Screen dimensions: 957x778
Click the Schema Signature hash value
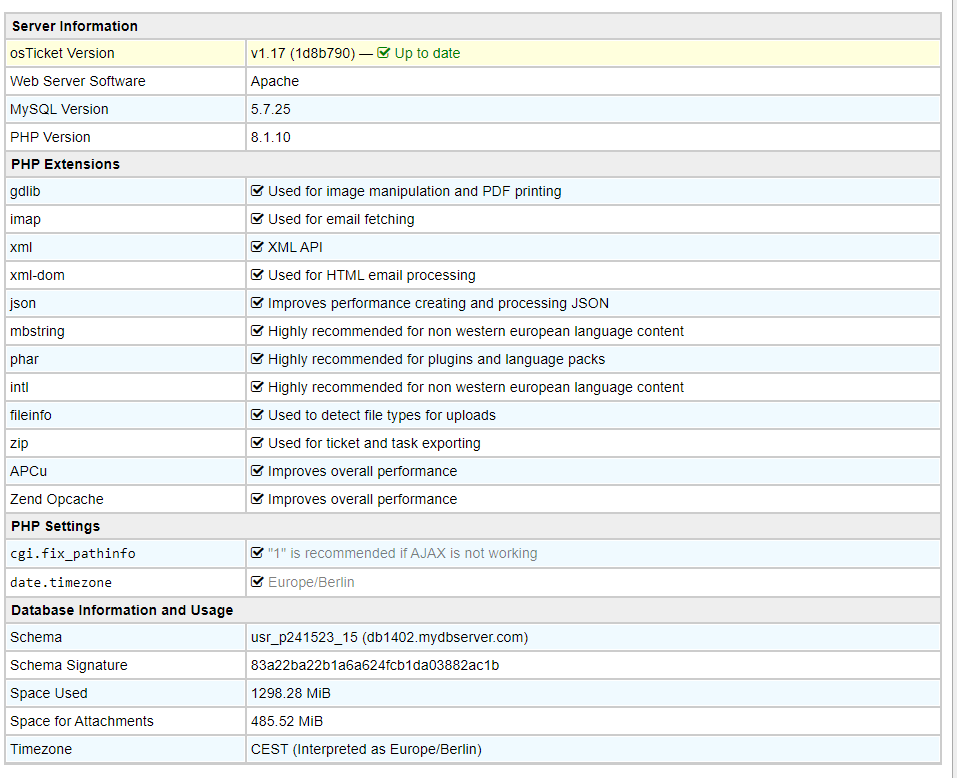pyautogui.click(x=375, y=665)
